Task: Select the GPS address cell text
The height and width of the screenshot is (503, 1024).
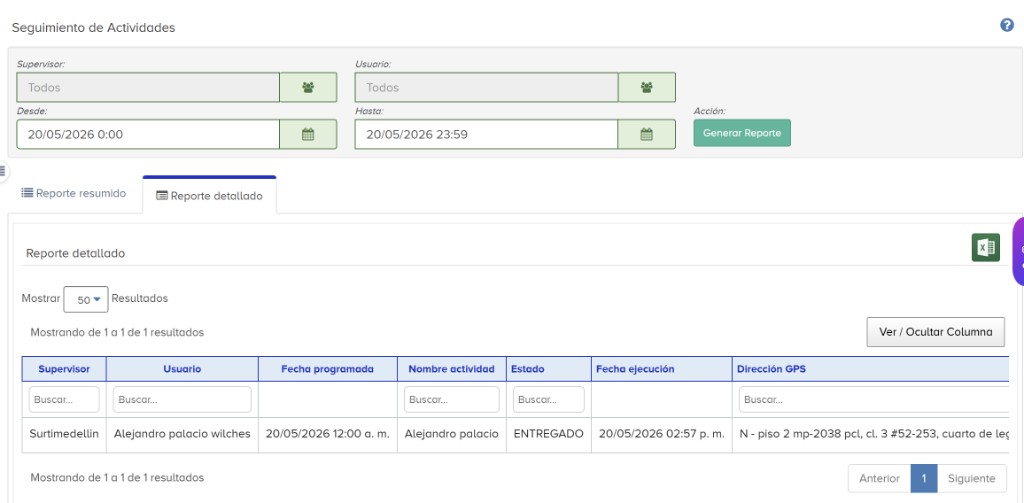Action: (874, 434)
